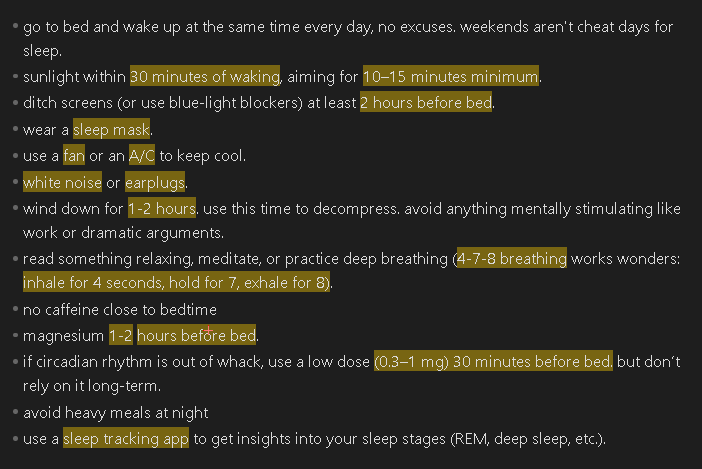The width and height of the screenshot is (702, 469).
Task: Click the highlighted 'inhale for 4 seconds' line
Action: click(x=176, y=282)
